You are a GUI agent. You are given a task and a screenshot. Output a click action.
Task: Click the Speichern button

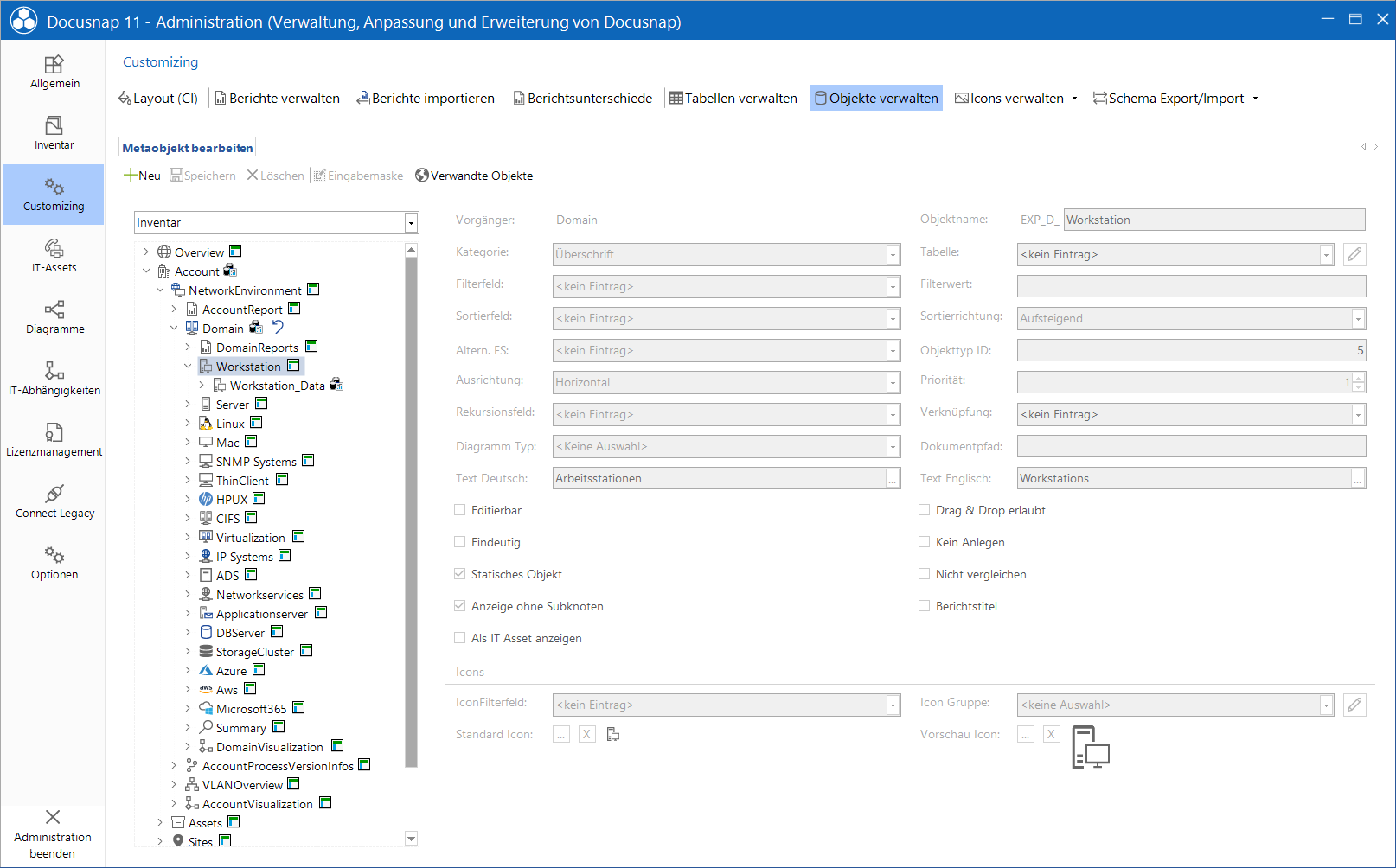pyautogui.click(x=202, y=176)
